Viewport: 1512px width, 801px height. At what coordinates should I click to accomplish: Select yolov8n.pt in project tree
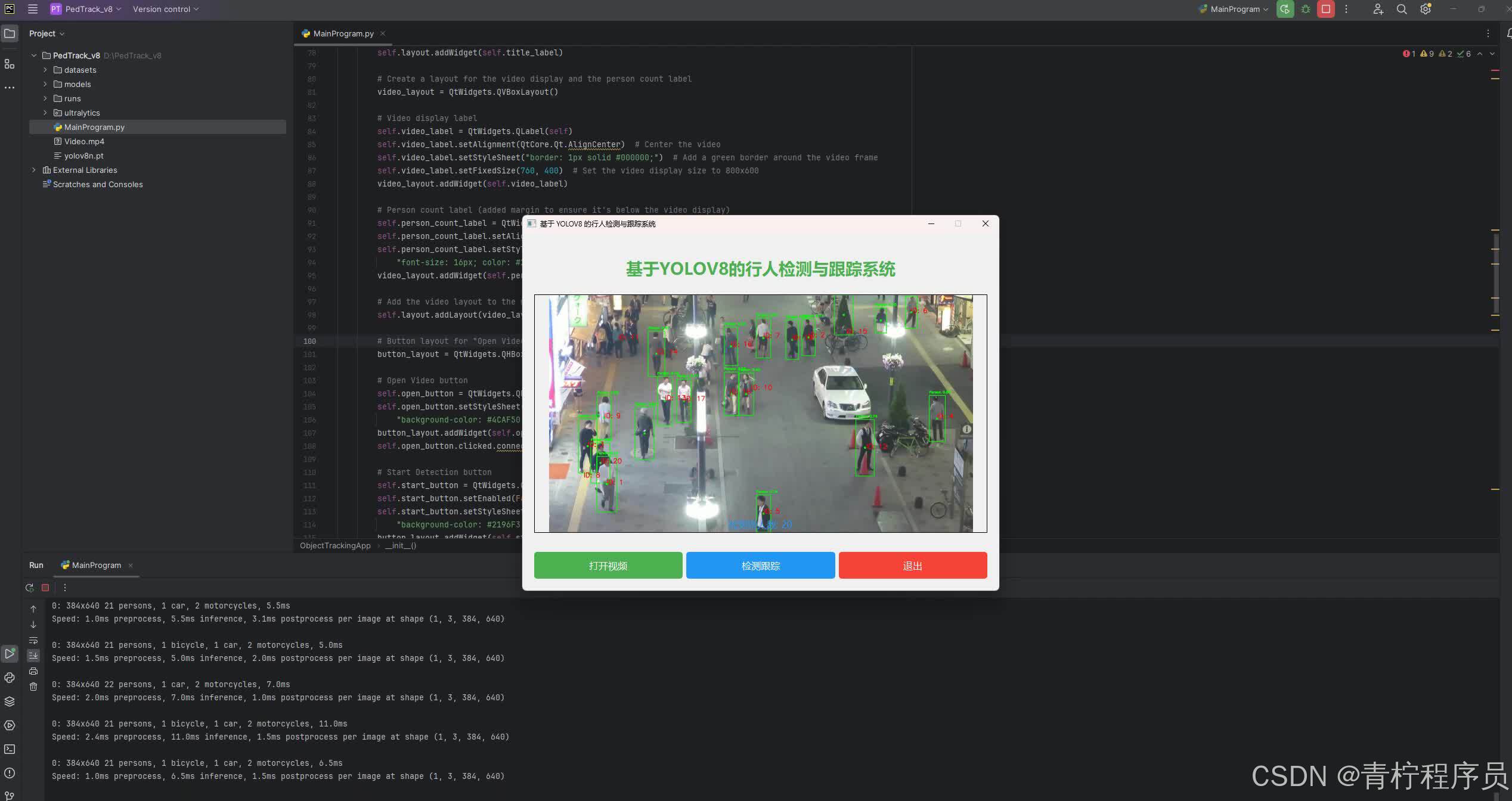83,156
